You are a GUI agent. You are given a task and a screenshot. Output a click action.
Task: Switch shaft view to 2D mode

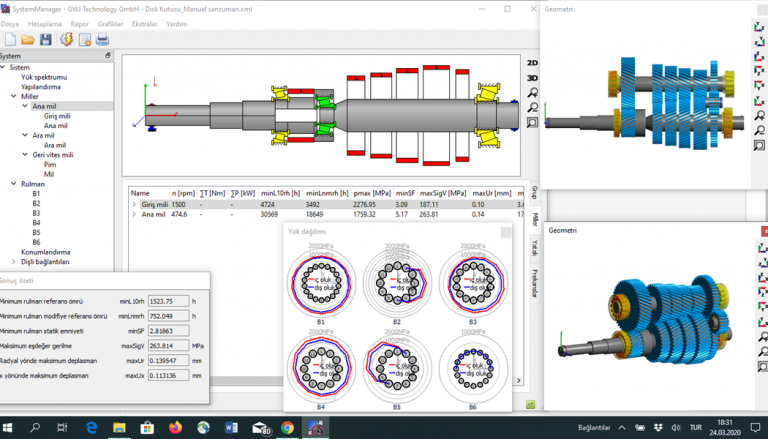(x=532, y=63)
